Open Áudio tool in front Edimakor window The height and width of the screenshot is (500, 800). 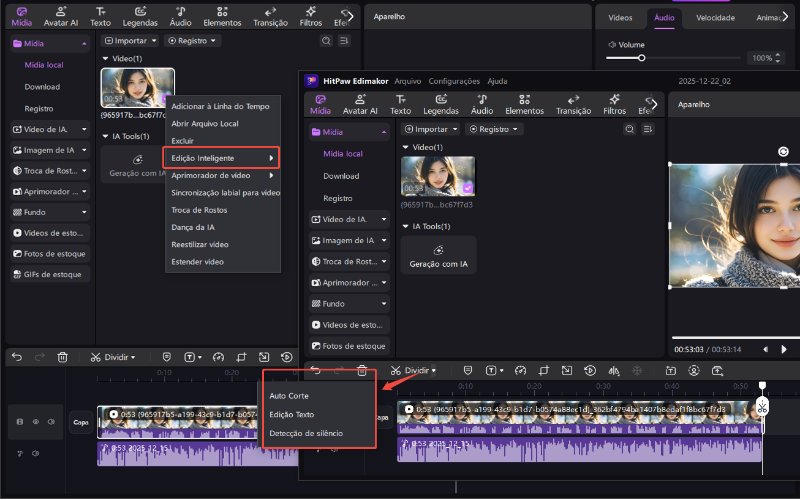[x=482, y=105]
